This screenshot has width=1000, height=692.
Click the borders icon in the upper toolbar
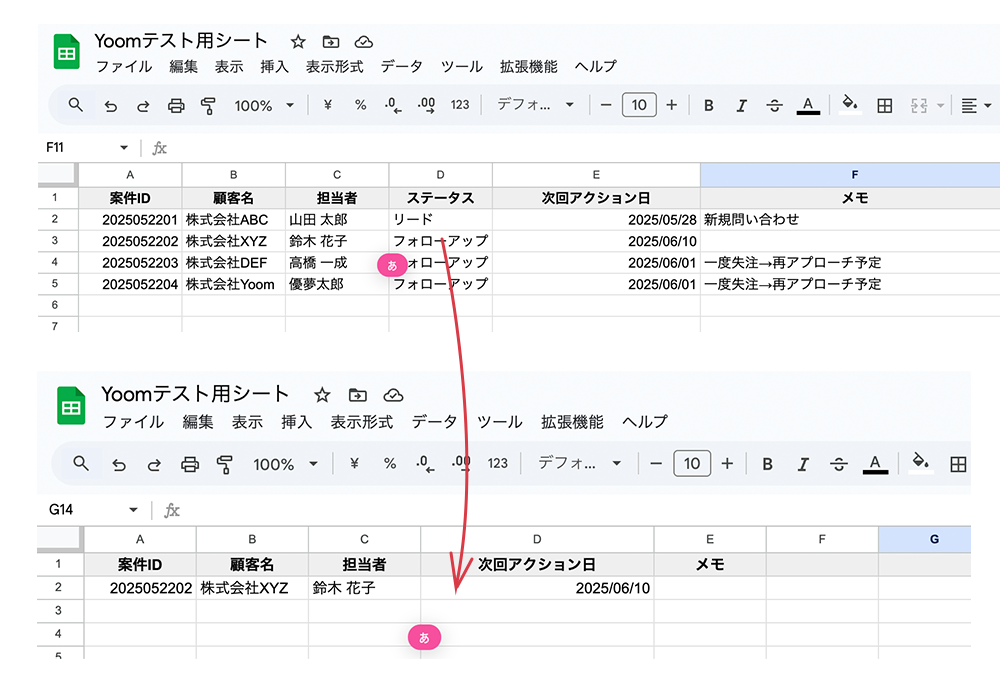(x=884, y=105)
